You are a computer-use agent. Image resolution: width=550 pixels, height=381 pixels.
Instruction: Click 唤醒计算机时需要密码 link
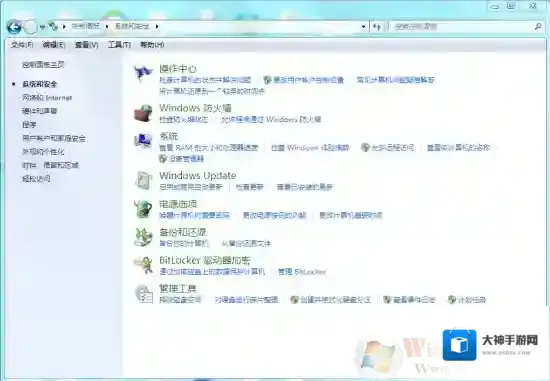[x=195, y=215]
